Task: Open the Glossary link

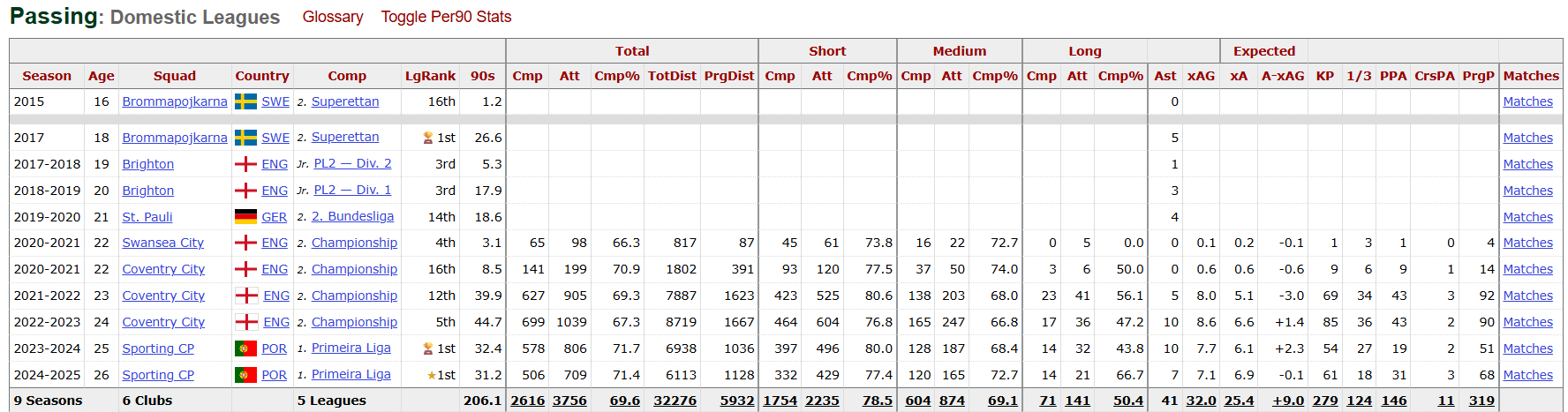Action: (333, 17)
